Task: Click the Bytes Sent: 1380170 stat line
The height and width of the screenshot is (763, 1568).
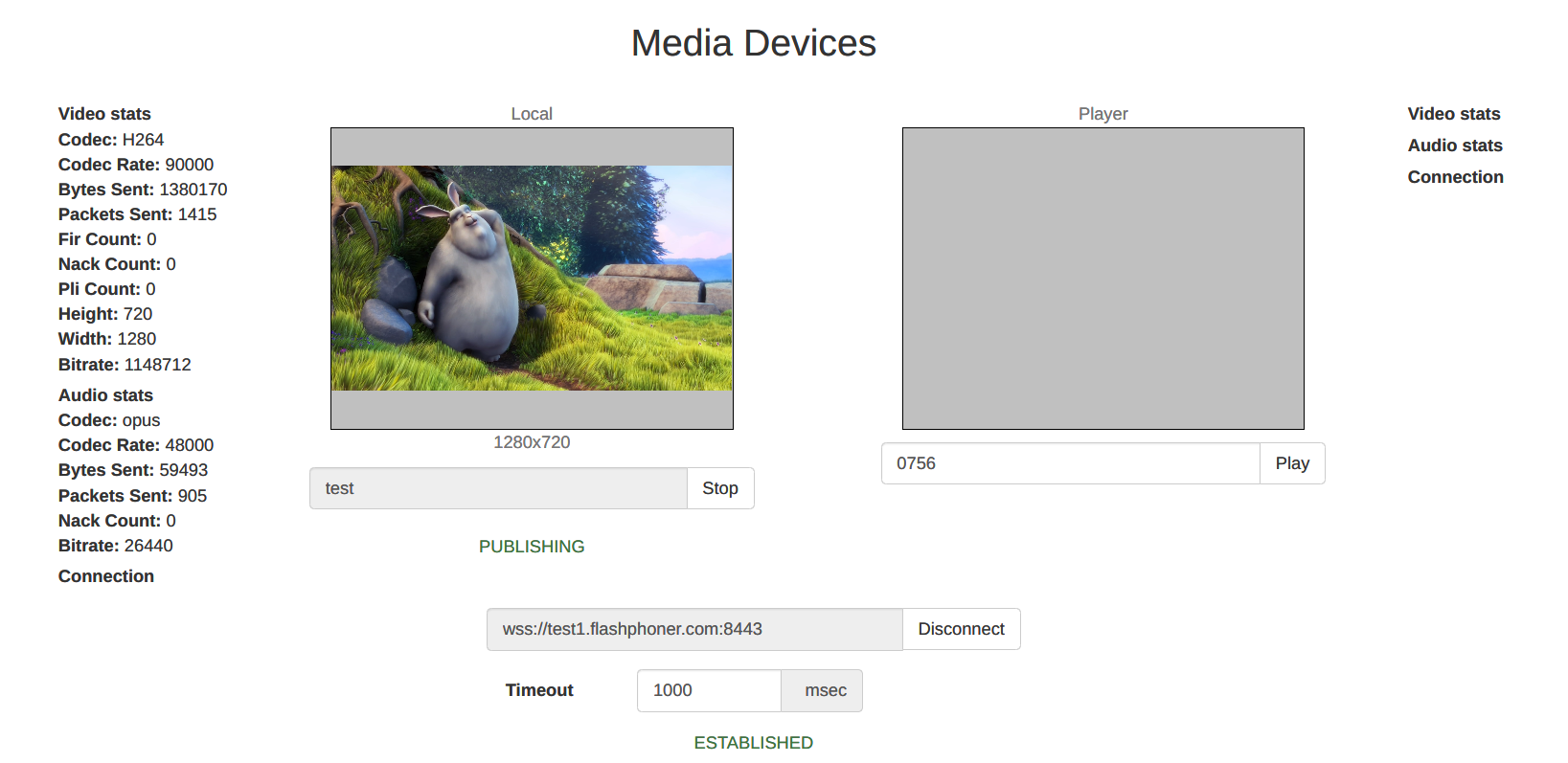Action: click(143, 190)
